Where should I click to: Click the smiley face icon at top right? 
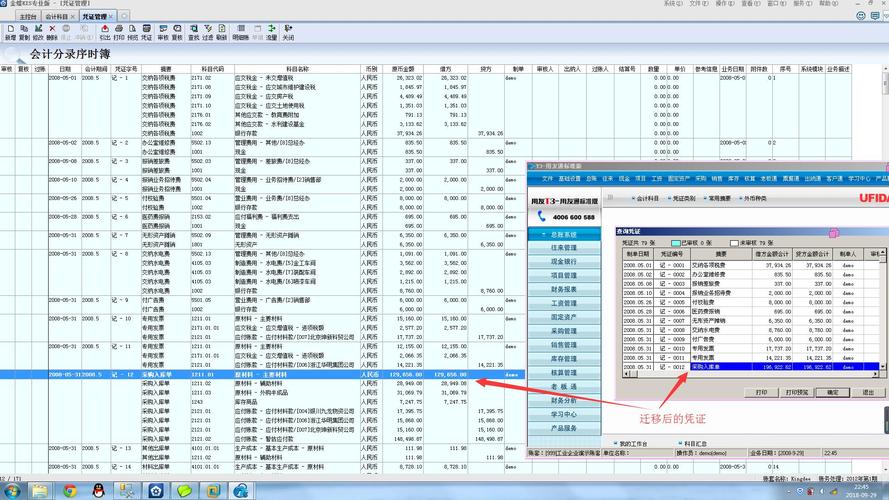coord(861,16)
